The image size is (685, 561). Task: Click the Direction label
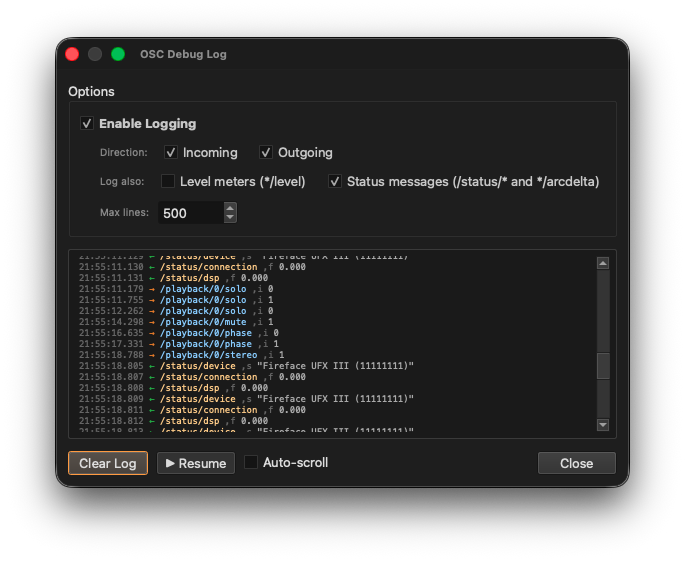pyautogui.click(x=124, y=152)
